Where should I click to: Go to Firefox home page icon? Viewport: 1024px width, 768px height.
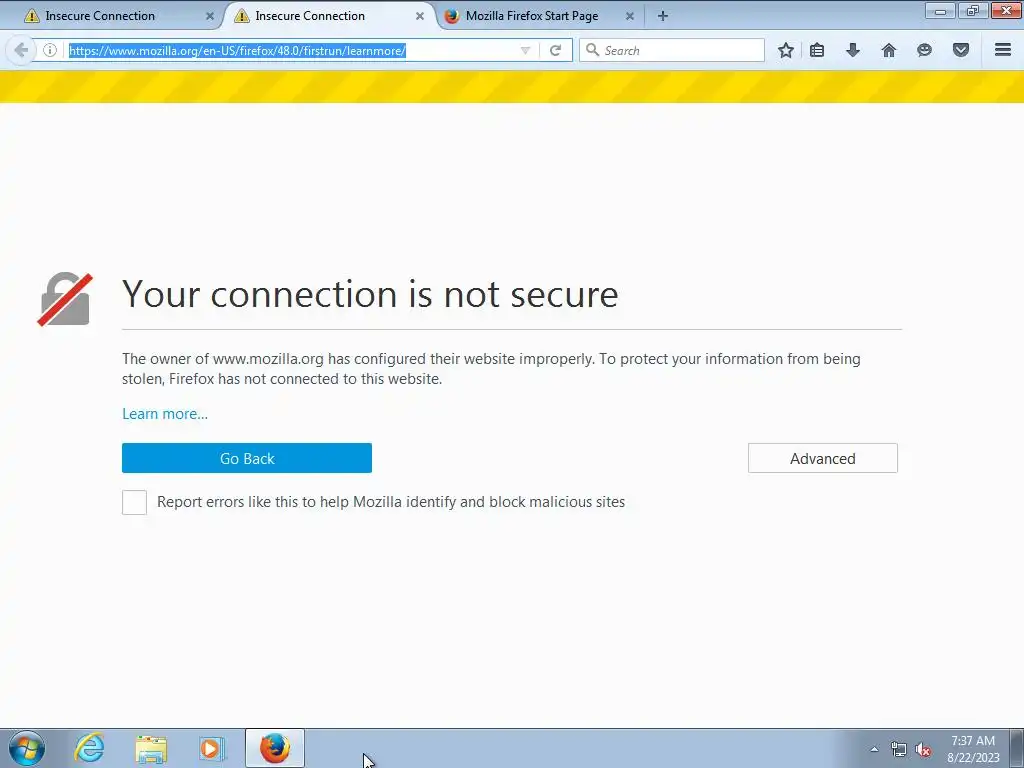point(889,50)
